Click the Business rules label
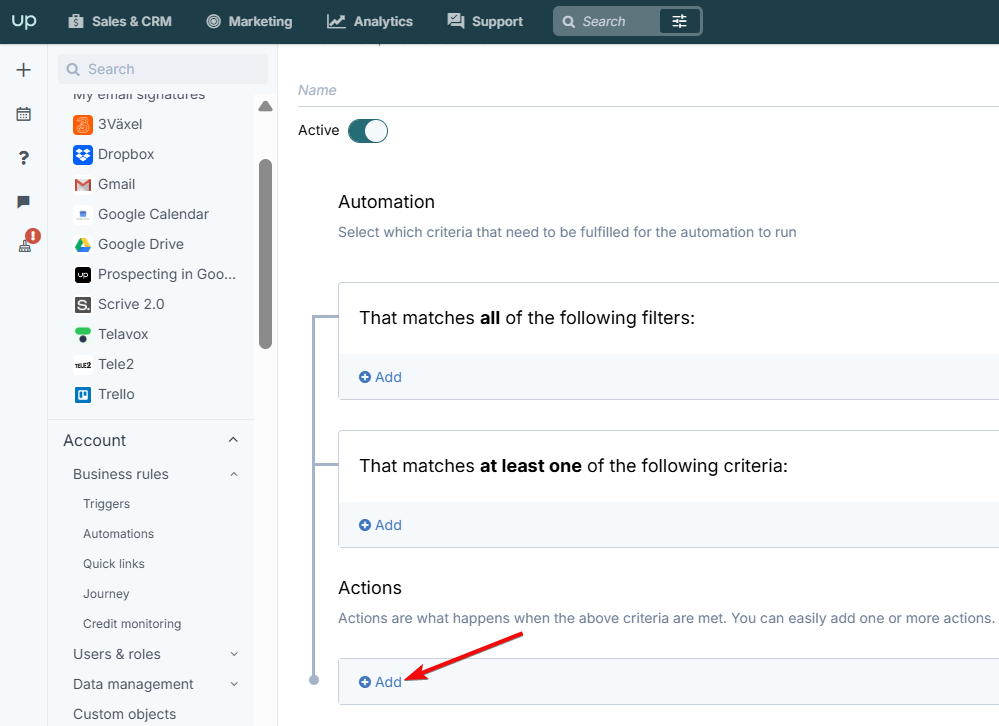Viewport: 999px width, 726px height. [x=120, y=474]
